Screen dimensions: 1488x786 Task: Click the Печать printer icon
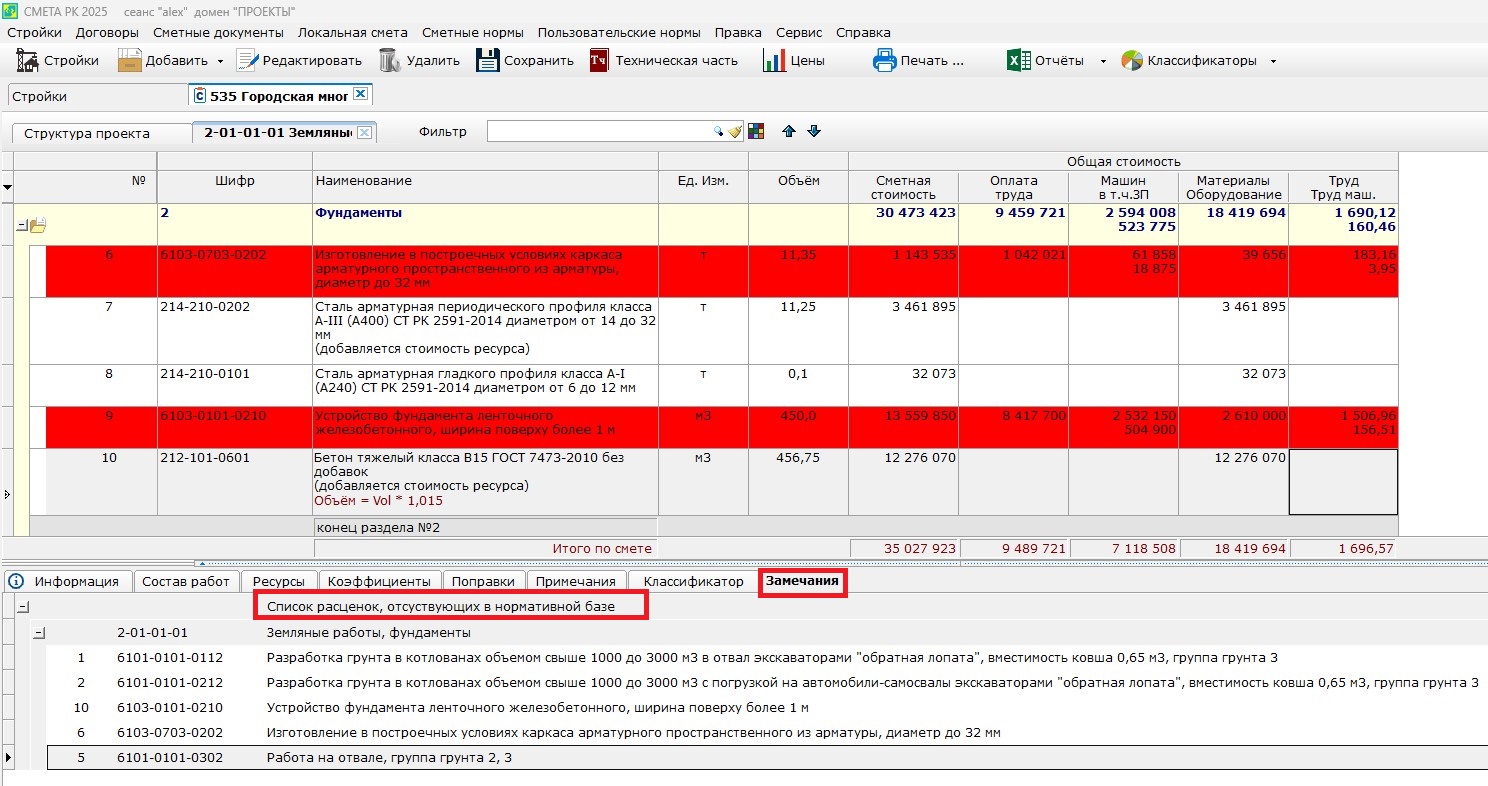tap(884, 61)
